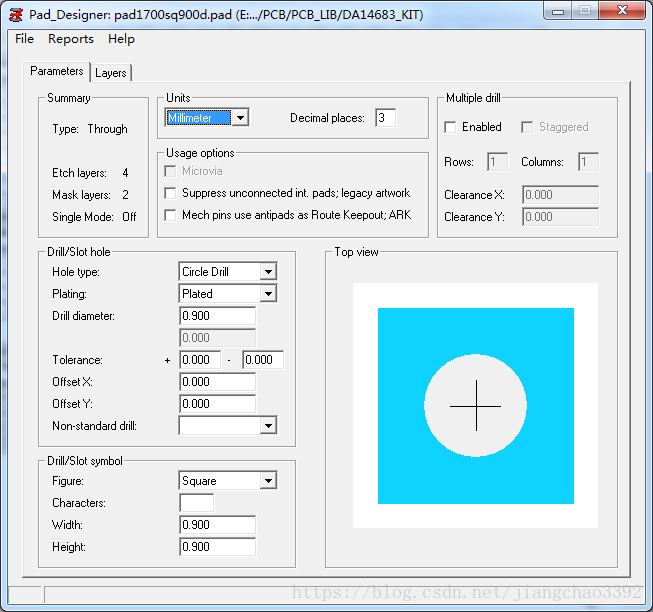Viewport: 653px width, 612px height.
Task: Switch to the Layers tab
Action: [x=111, y=73]
